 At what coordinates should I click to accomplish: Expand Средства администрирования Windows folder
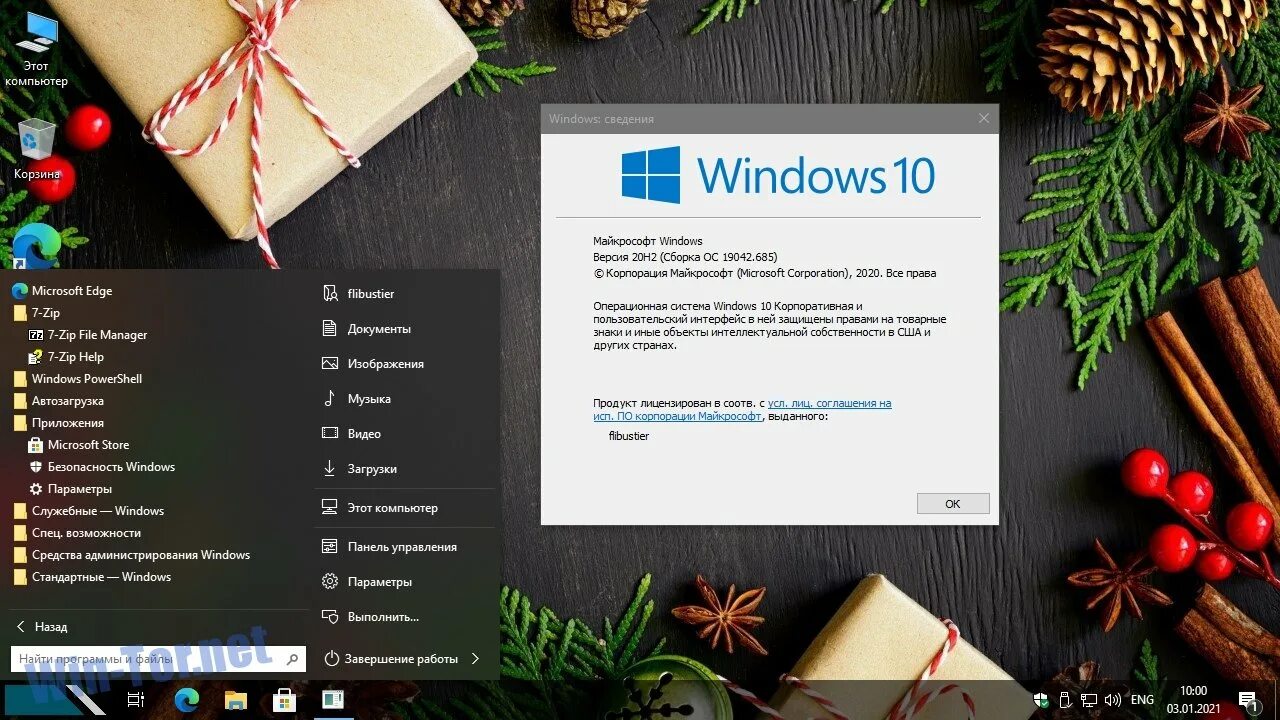(x=131, y=555)
